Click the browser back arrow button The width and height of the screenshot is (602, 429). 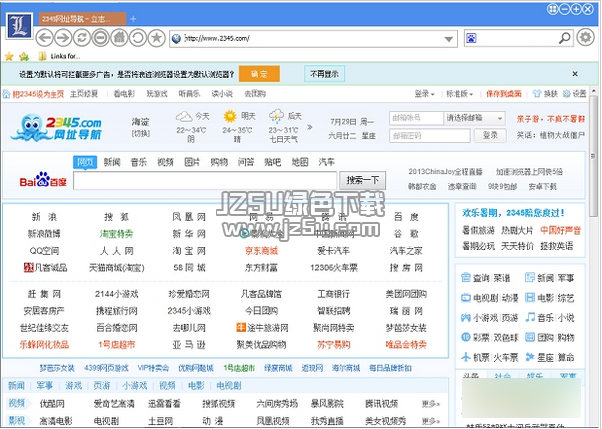(45, 38)
